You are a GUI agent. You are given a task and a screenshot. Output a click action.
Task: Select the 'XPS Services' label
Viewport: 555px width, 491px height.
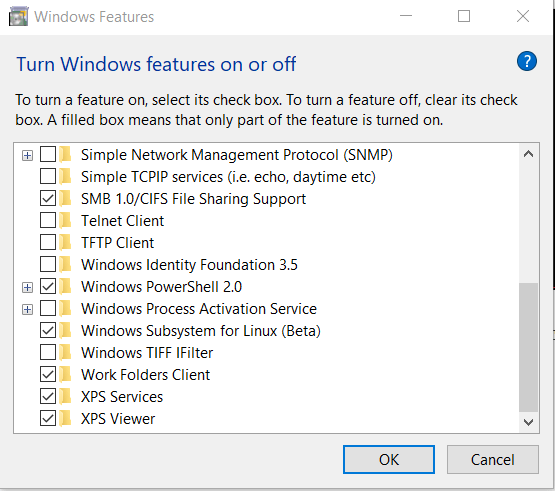pyautogui.click(x=122, y=397)
